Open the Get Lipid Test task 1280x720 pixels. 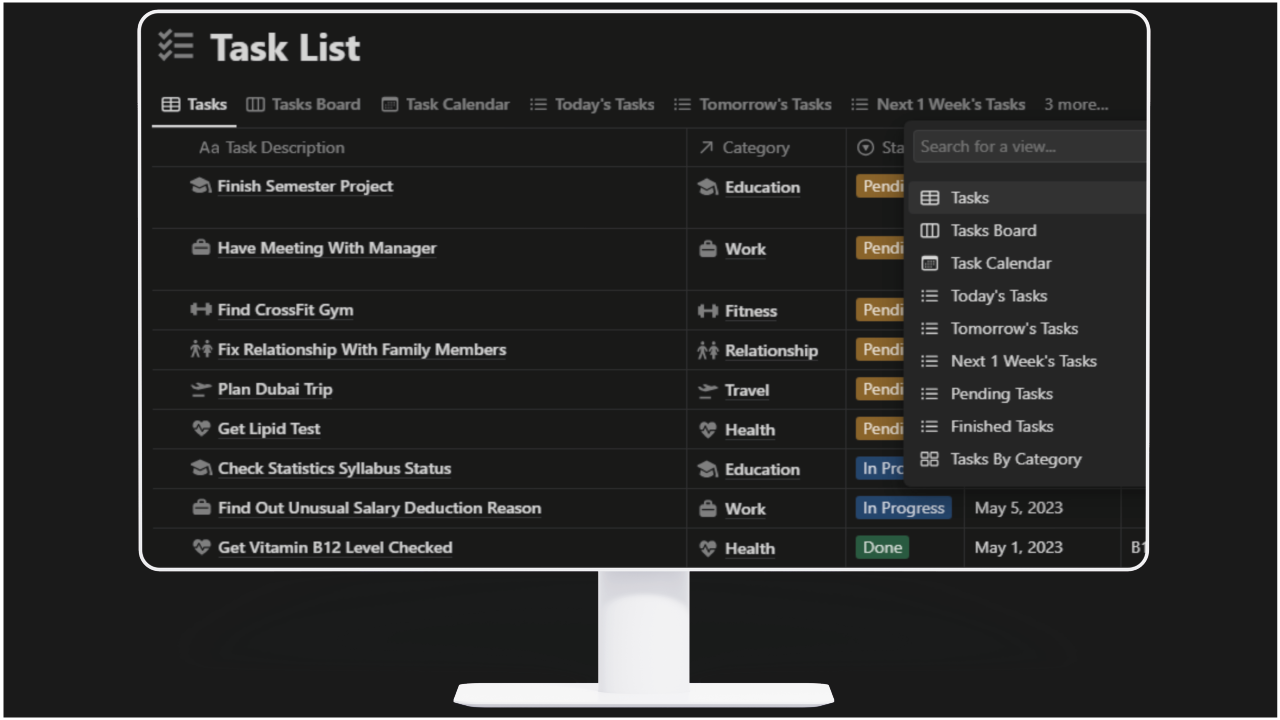tap(269, 428)
